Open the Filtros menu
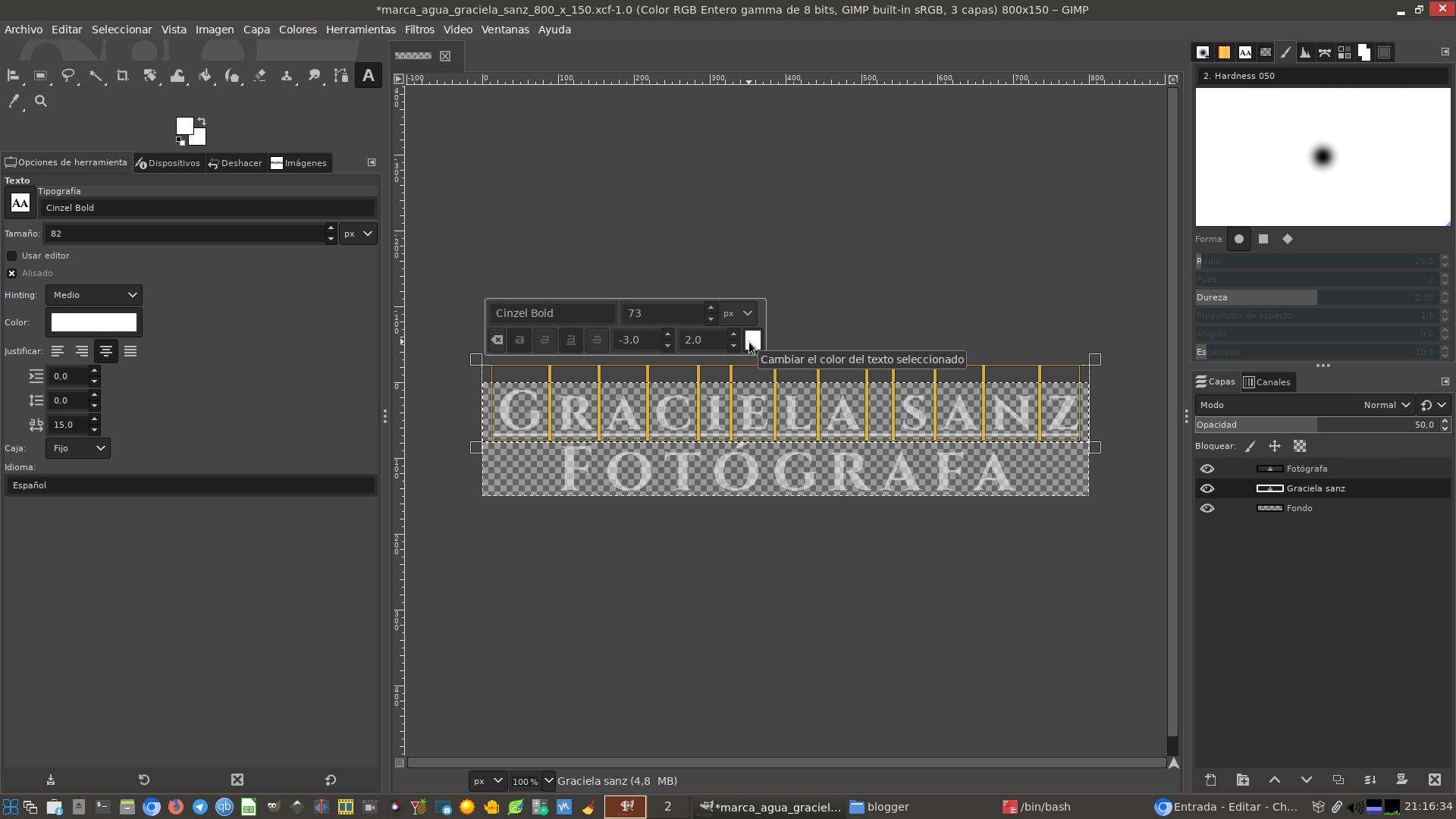1456x819 pixels. click(x=419, y=30)
